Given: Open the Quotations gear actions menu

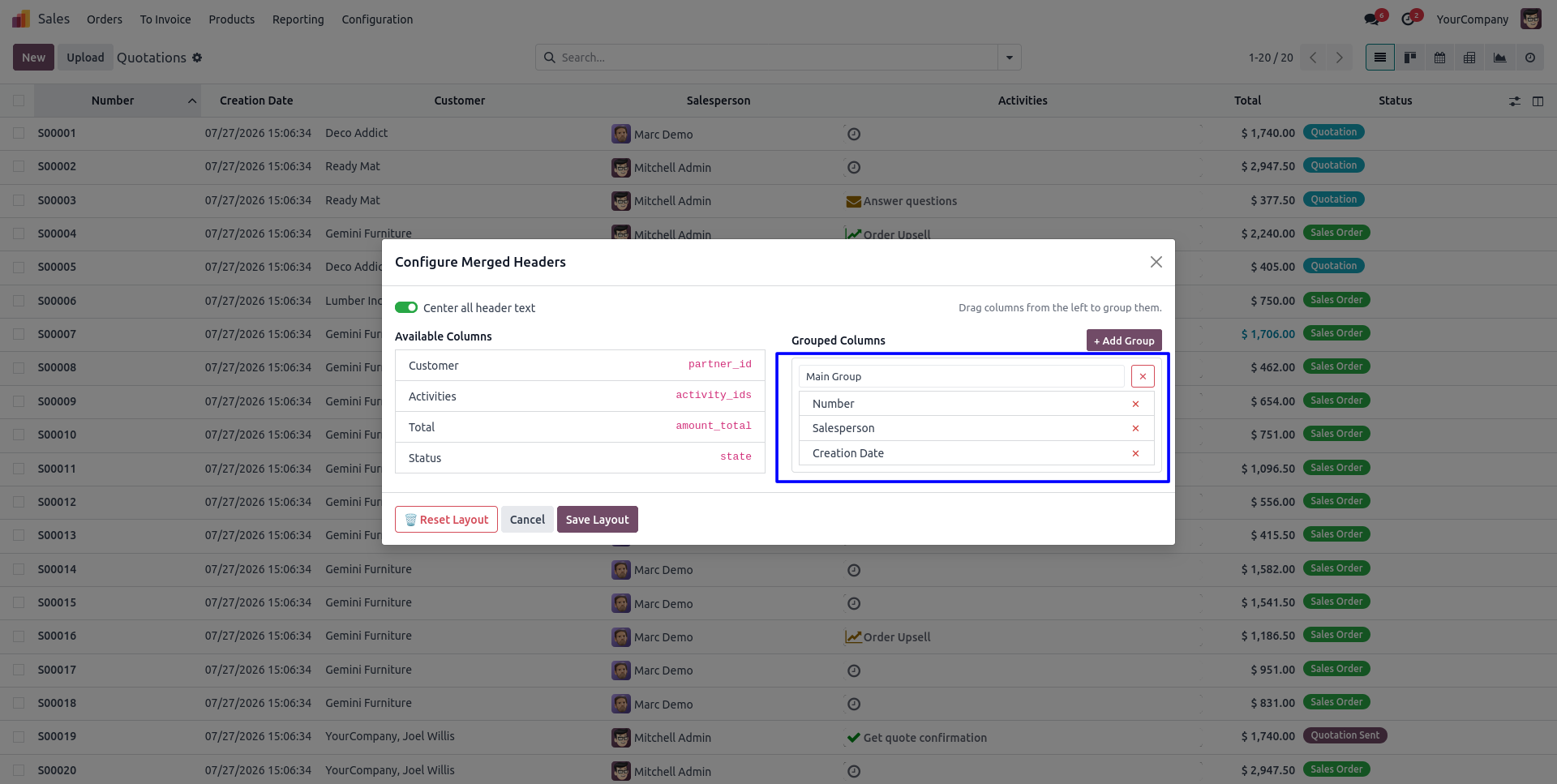Looking at the screenshot, I should pos(197,58).
